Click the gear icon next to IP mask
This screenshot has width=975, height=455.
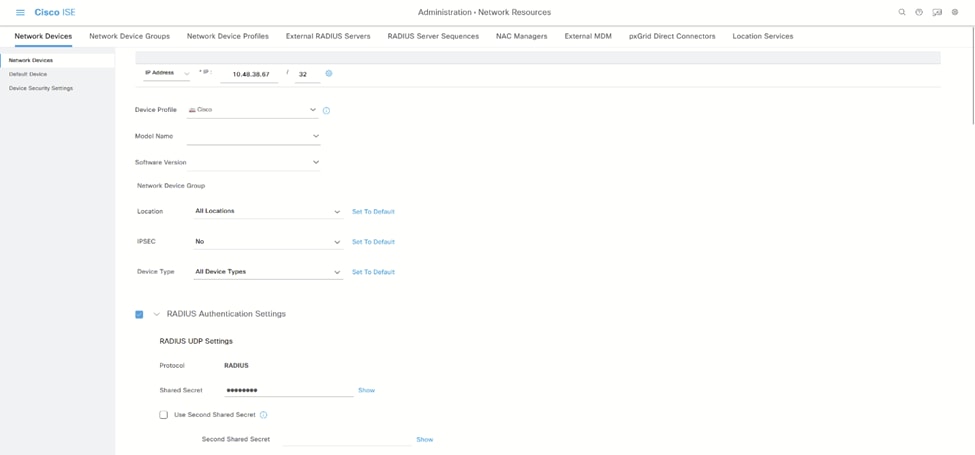point(329,73)
